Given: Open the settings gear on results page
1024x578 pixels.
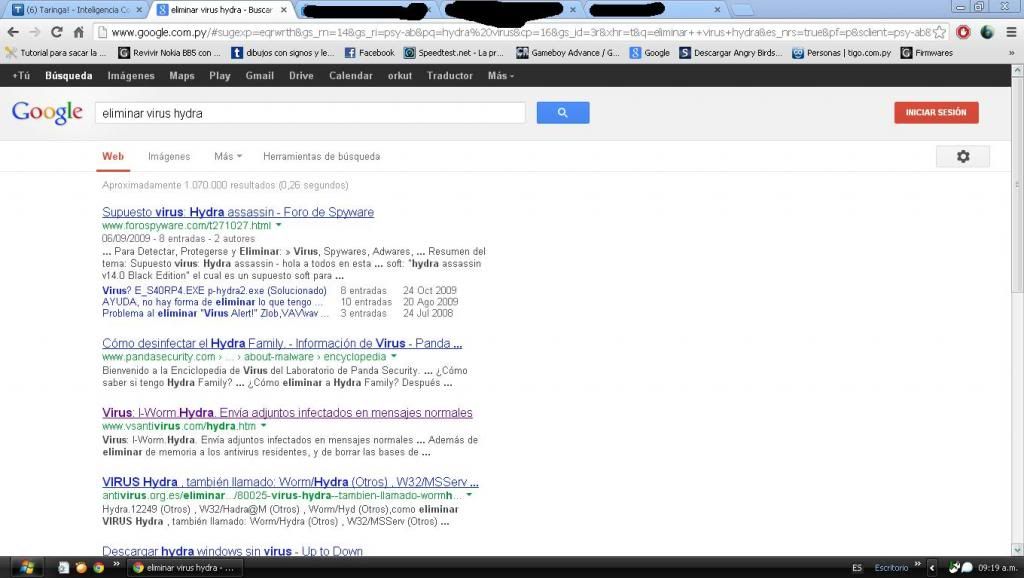Looking at the screenshot, I should click(963, 157).
